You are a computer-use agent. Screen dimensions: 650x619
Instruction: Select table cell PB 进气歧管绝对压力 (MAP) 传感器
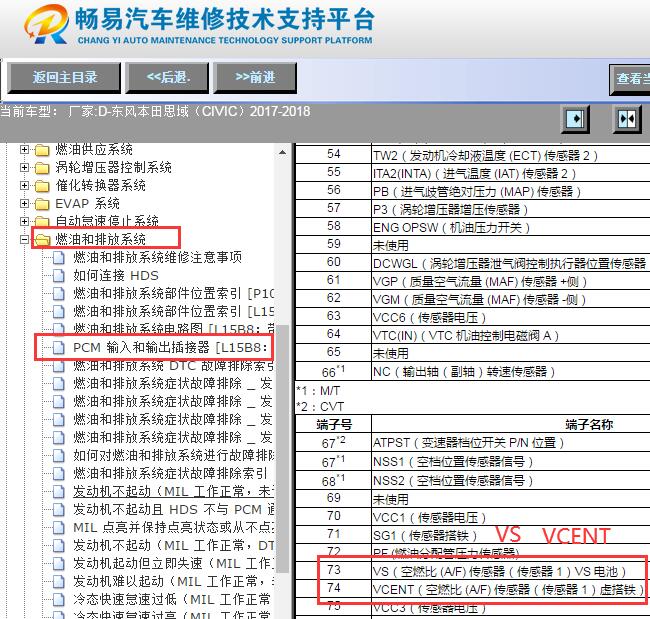511,192
